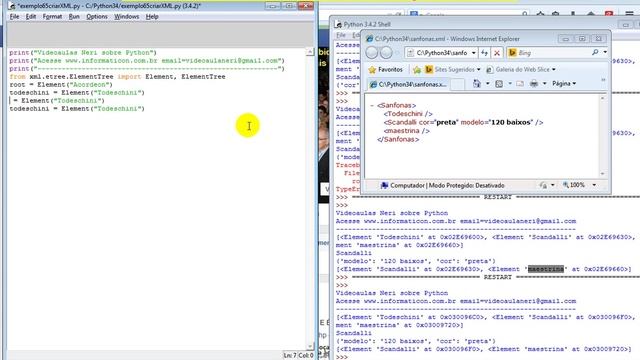Click the Print icon in IE command bar
This screenshot has height=360, width=640.
point(534,84)
